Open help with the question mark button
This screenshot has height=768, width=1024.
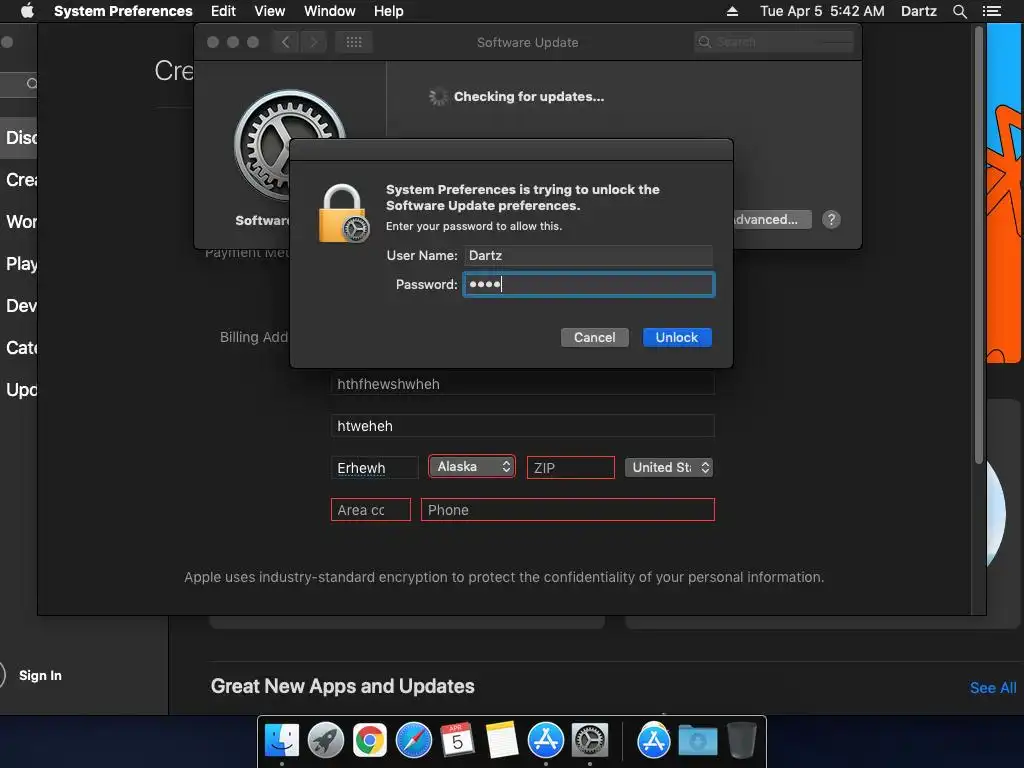(831, 219)
